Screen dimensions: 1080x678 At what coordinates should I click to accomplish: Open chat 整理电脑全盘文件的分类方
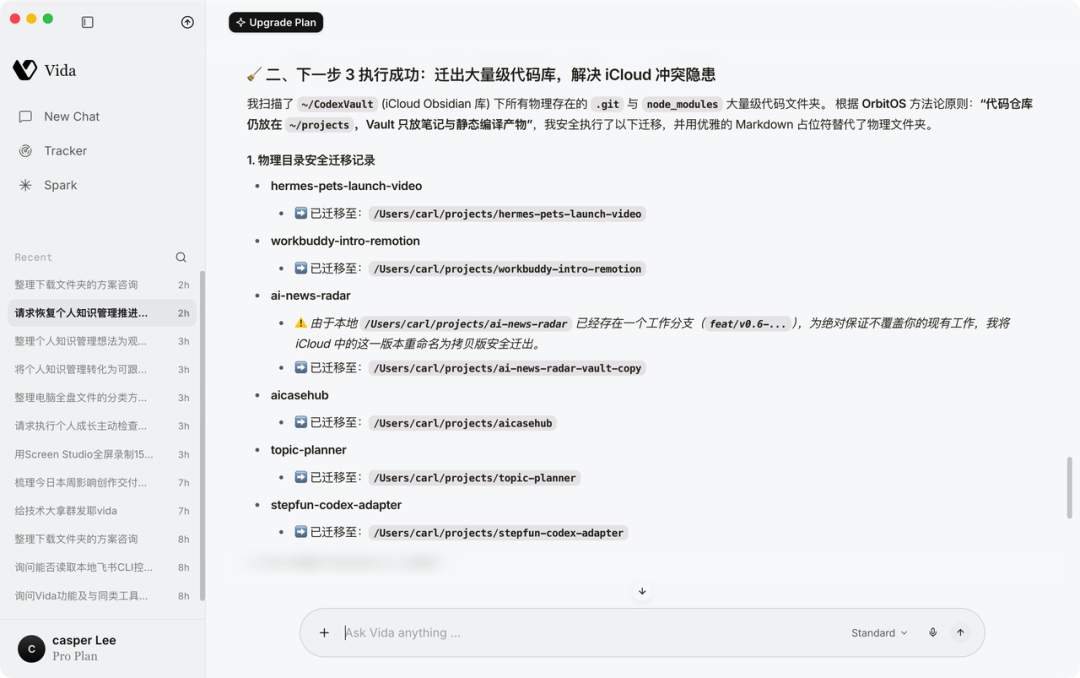coord(102,398)
